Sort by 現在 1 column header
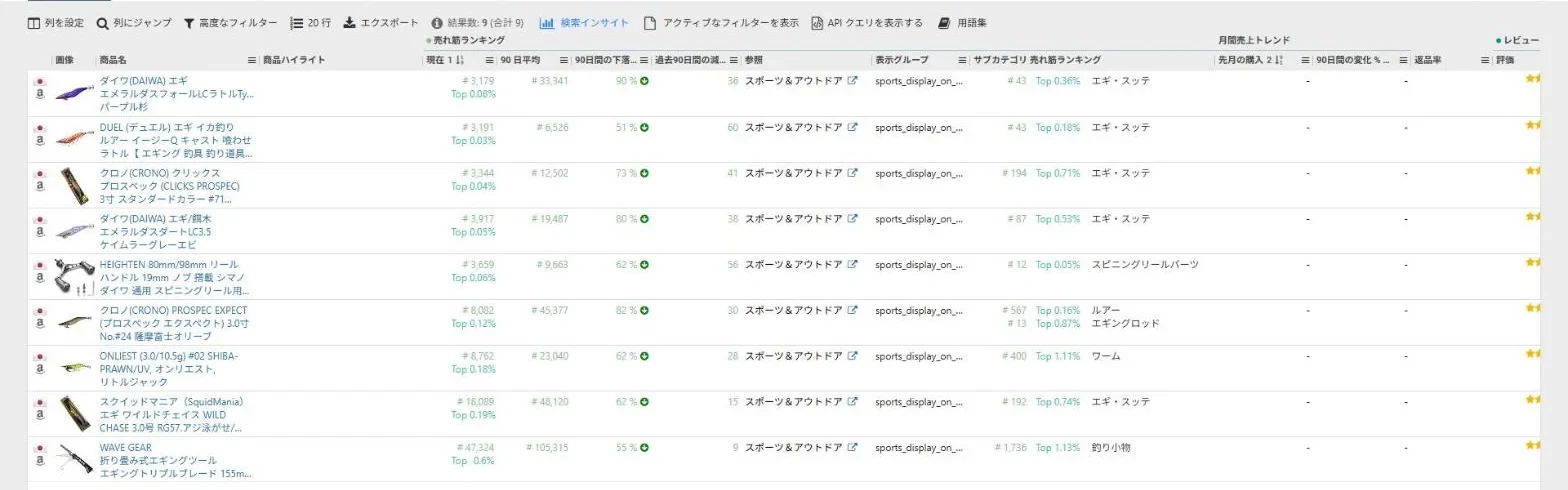 point(445,60)
